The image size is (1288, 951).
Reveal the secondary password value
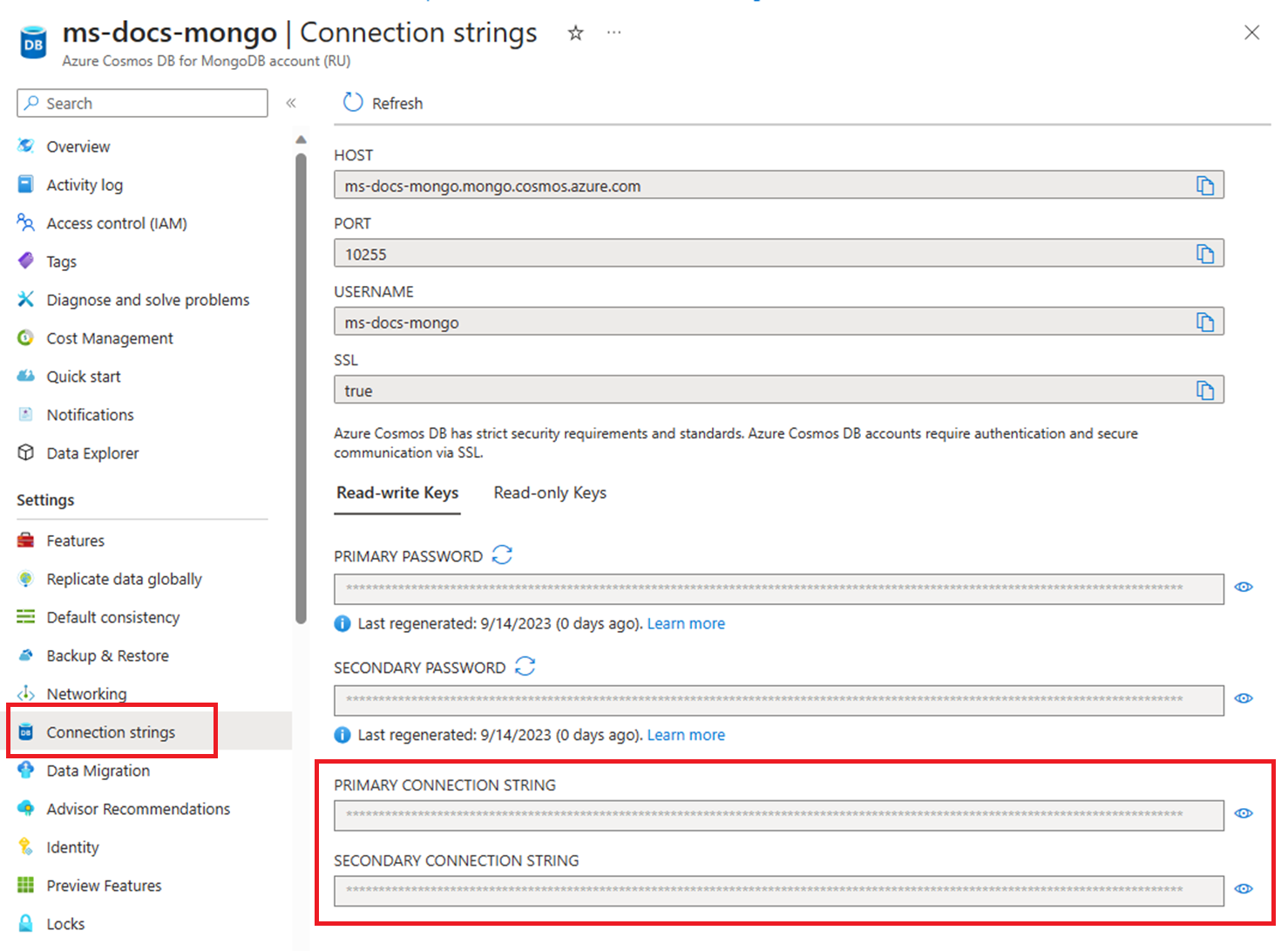1244,699
